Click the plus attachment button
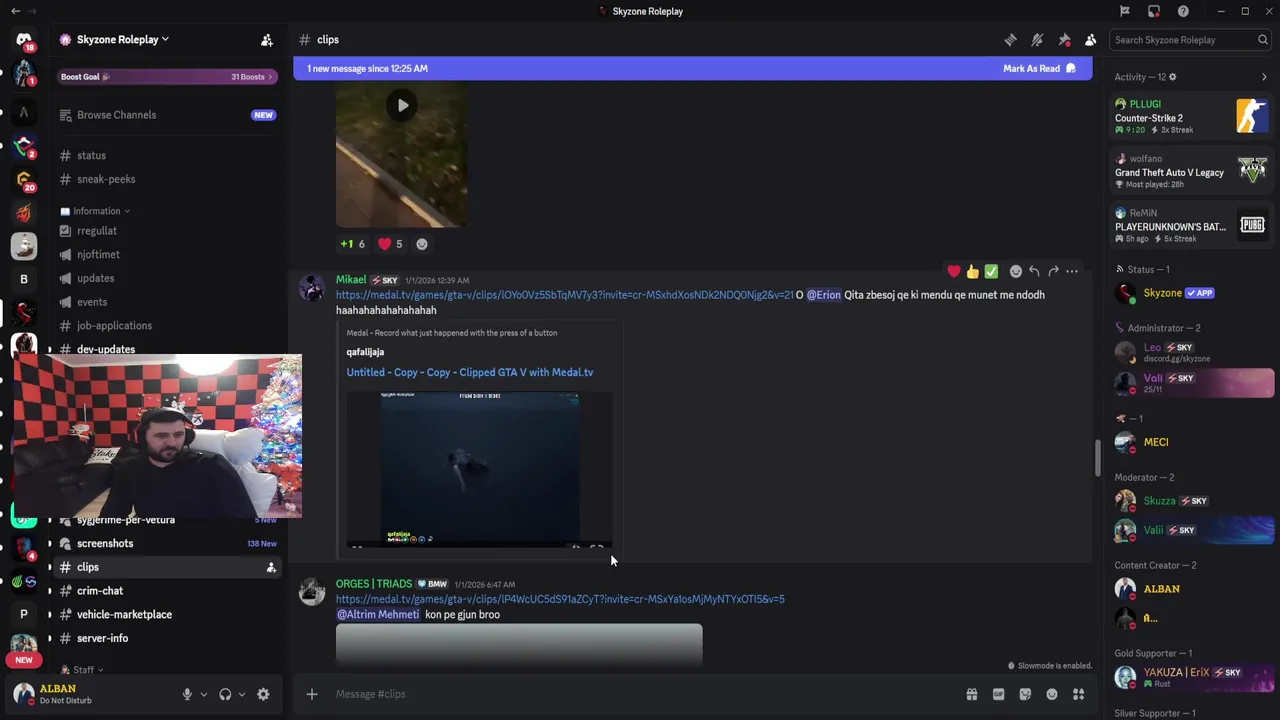1280x720 pixels. point(312,694)
